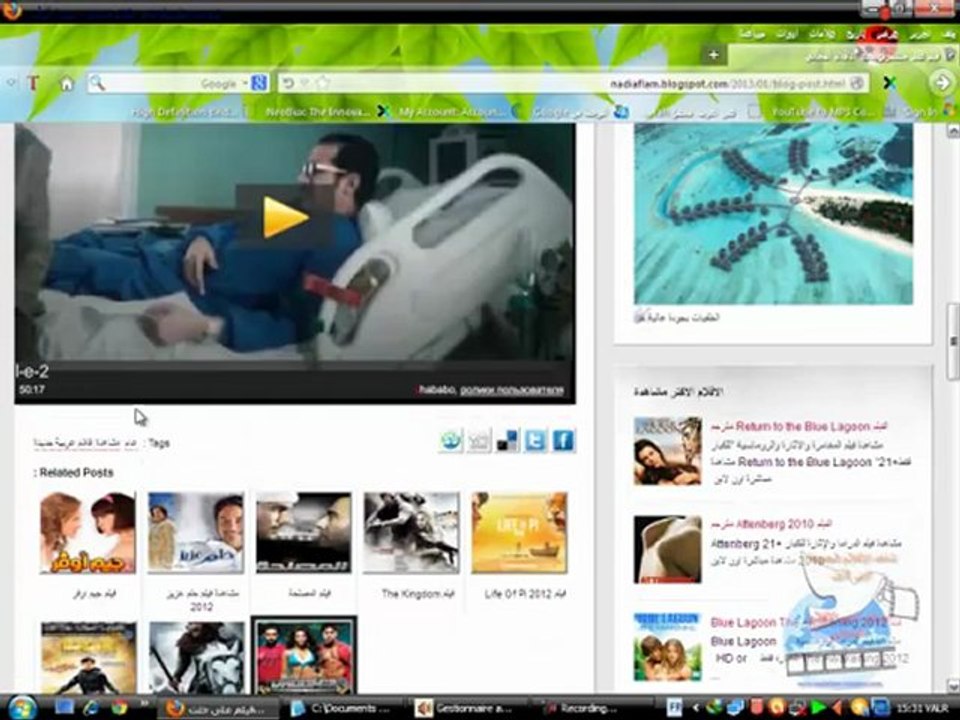Play the embedded video with the yellow arrow
This screenshot has height=720, width=960.
(x=285, y=216)
